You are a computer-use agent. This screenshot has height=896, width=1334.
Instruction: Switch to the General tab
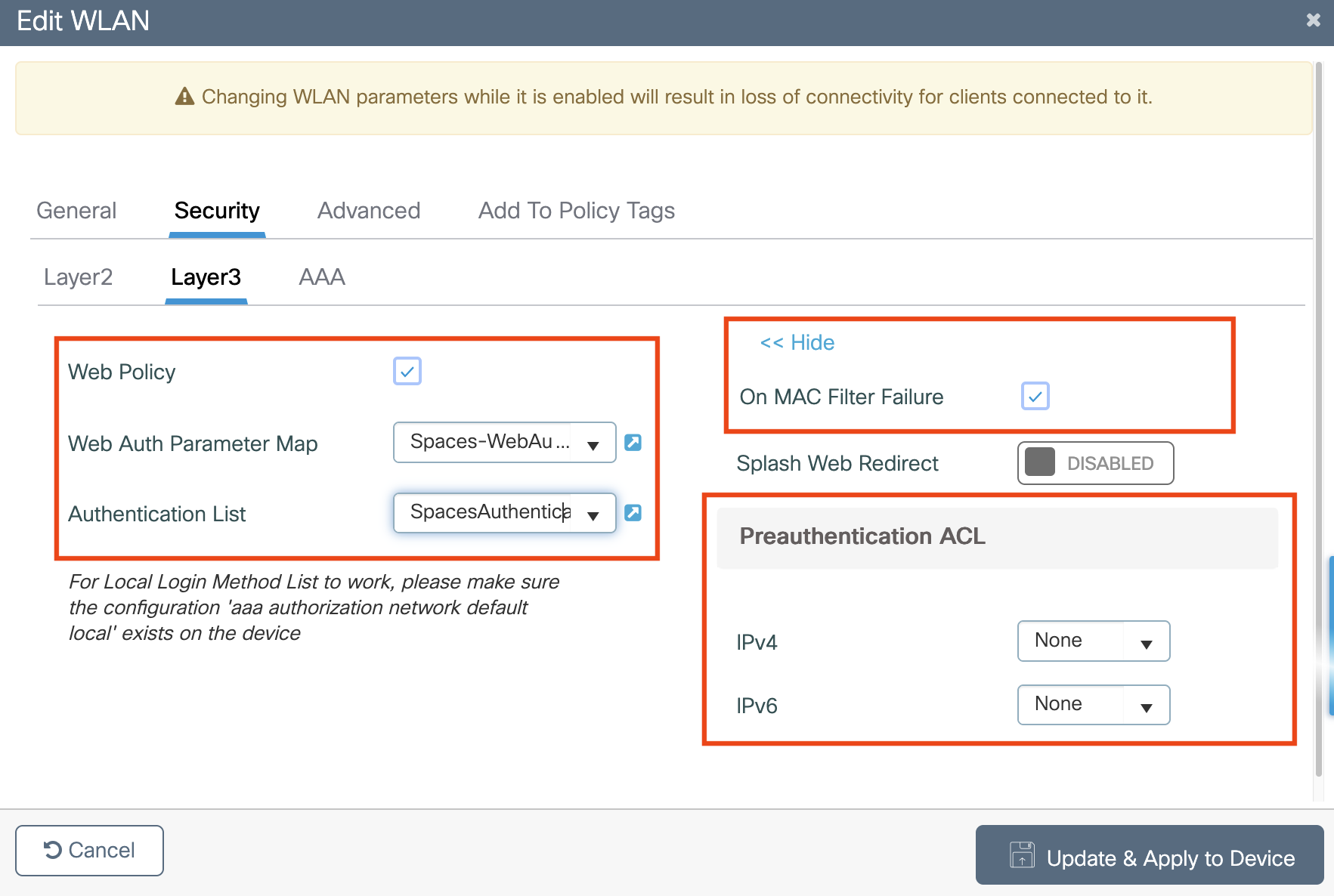[x=76, y=211]
